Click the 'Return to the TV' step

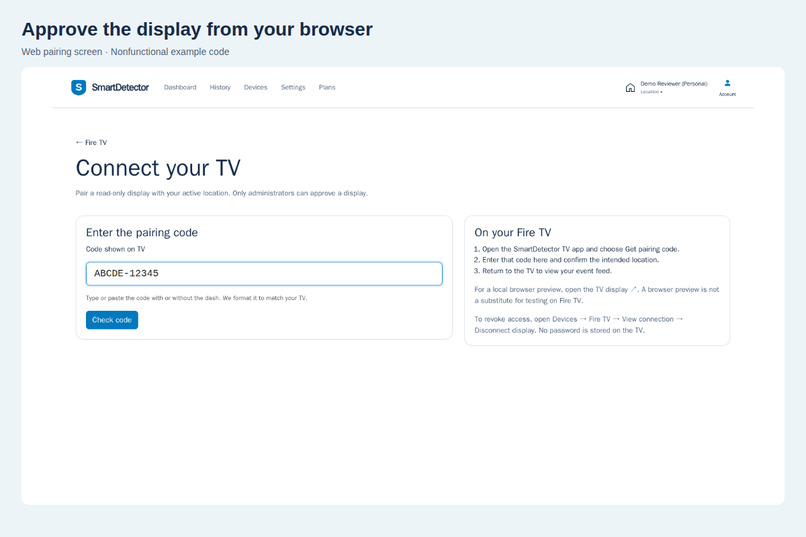543,271
